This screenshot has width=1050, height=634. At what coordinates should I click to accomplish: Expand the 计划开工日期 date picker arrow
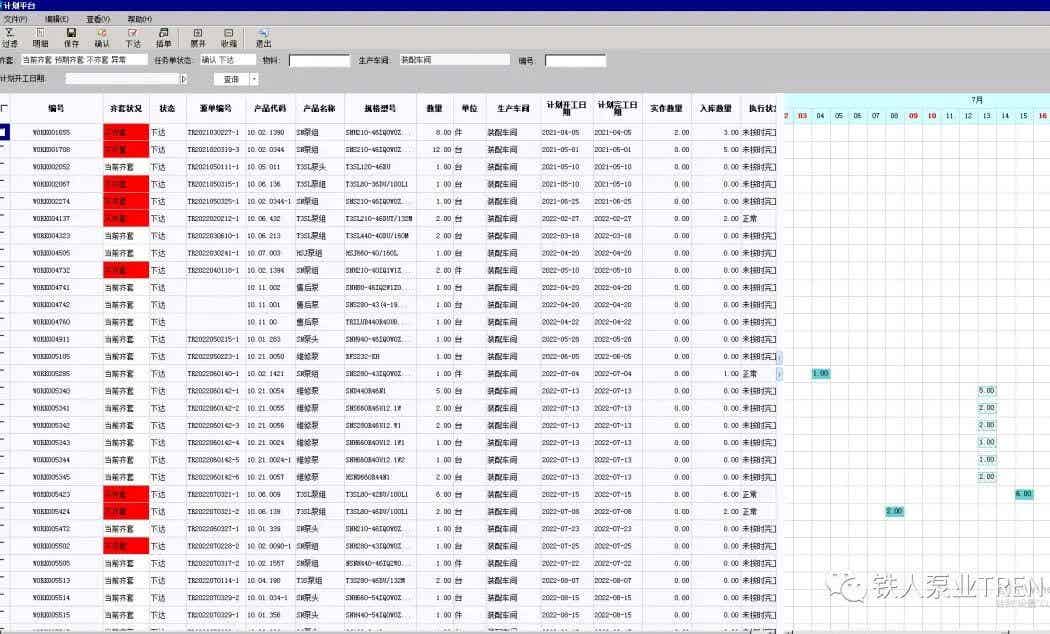(x=183, y=79)
